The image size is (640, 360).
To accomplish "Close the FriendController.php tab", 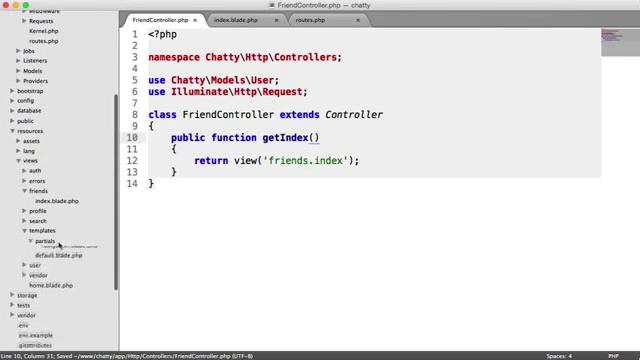I will tap(195, 20).
